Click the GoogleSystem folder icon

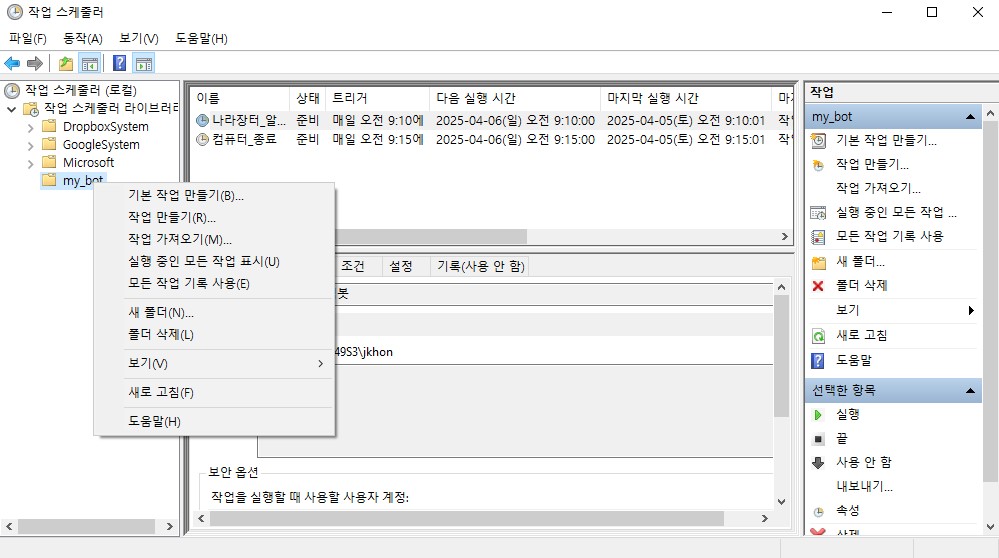click(x=49, y=144)
